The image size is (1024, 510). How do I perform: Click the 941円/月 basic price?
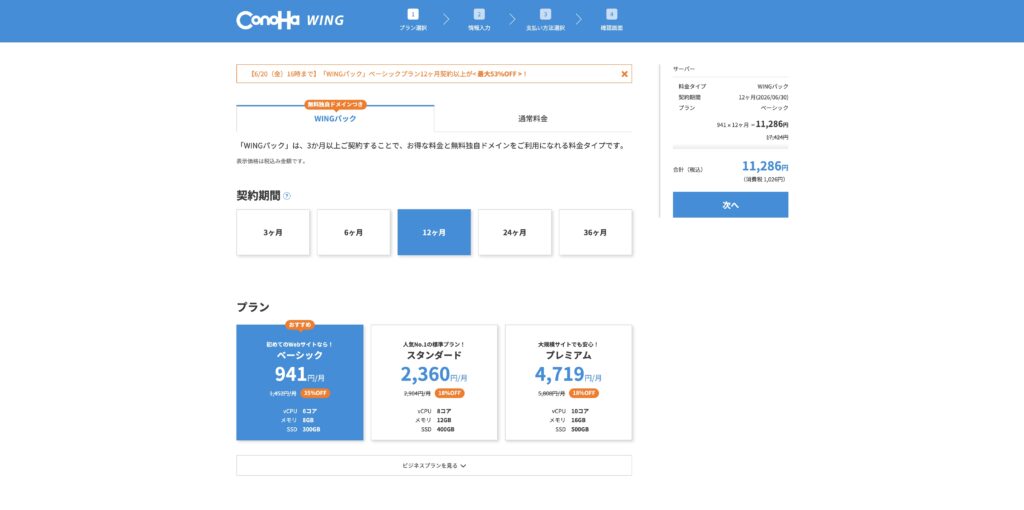click(300, 374)
